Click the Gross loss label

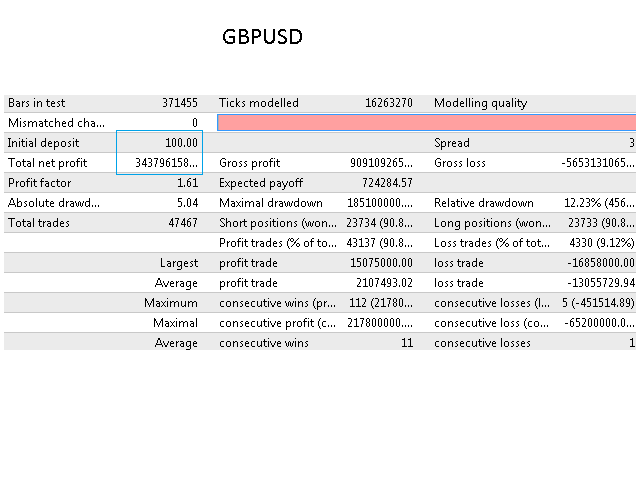coord(460,163)
